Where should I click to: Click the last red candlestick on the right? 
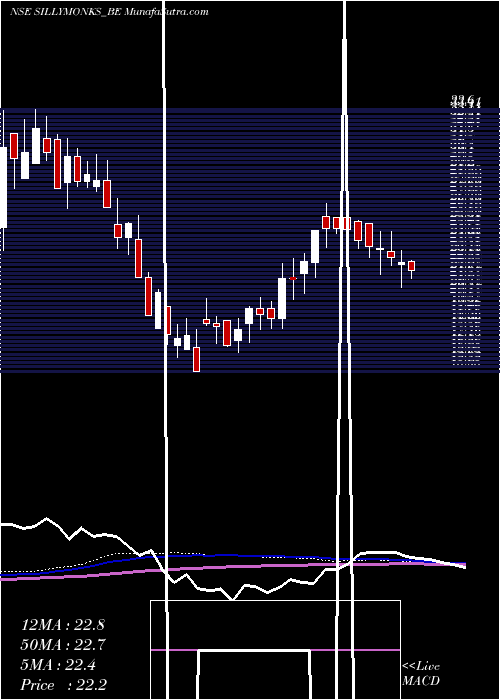click(x=412, y=266)
